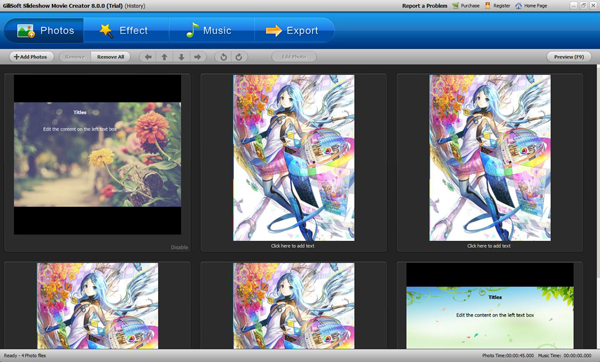Open the Music tab

(x=212, y=30)
